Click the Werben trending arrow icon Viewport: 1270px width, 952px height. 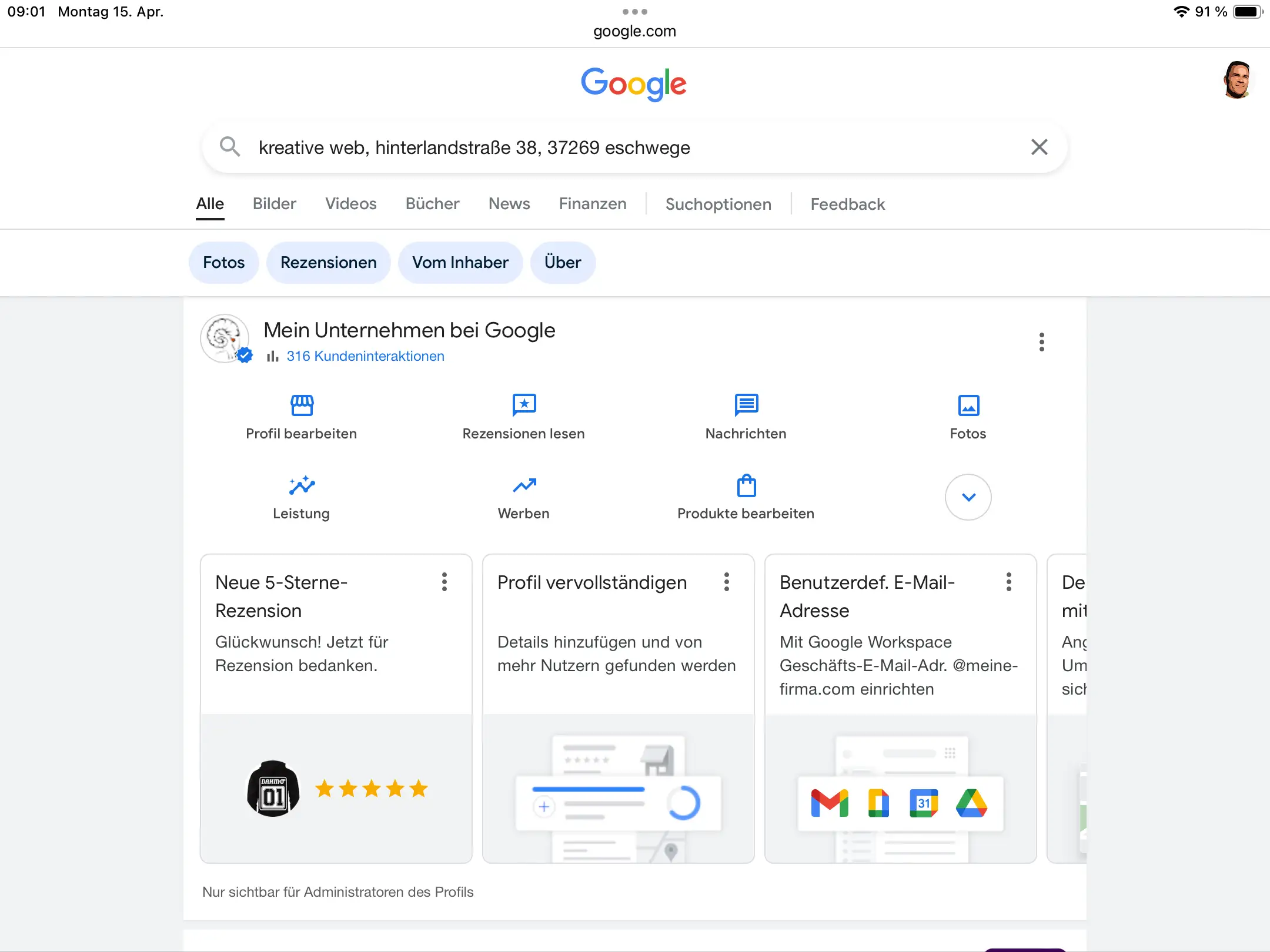524,485
